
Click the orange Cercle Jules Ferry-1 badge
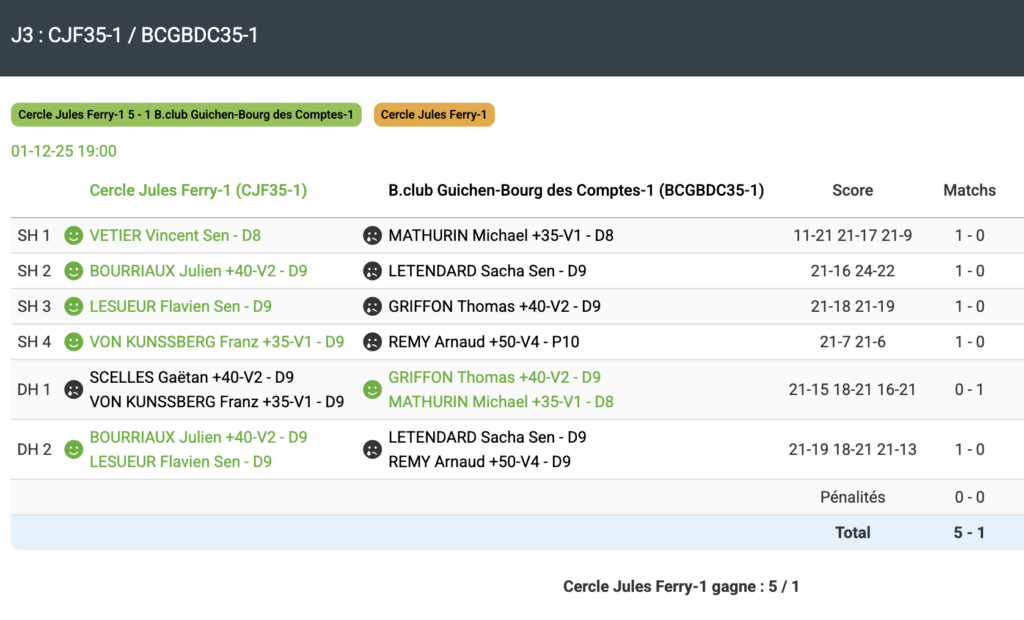[434, 115]
